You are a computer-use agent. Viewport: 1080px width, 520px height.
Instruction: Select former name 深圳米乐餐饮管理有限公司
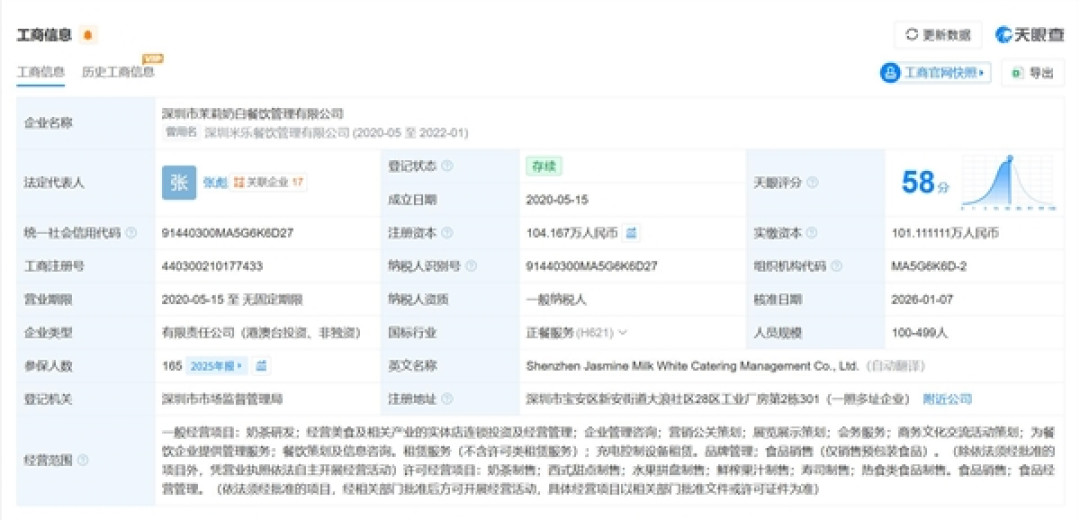tap(277, 133)
